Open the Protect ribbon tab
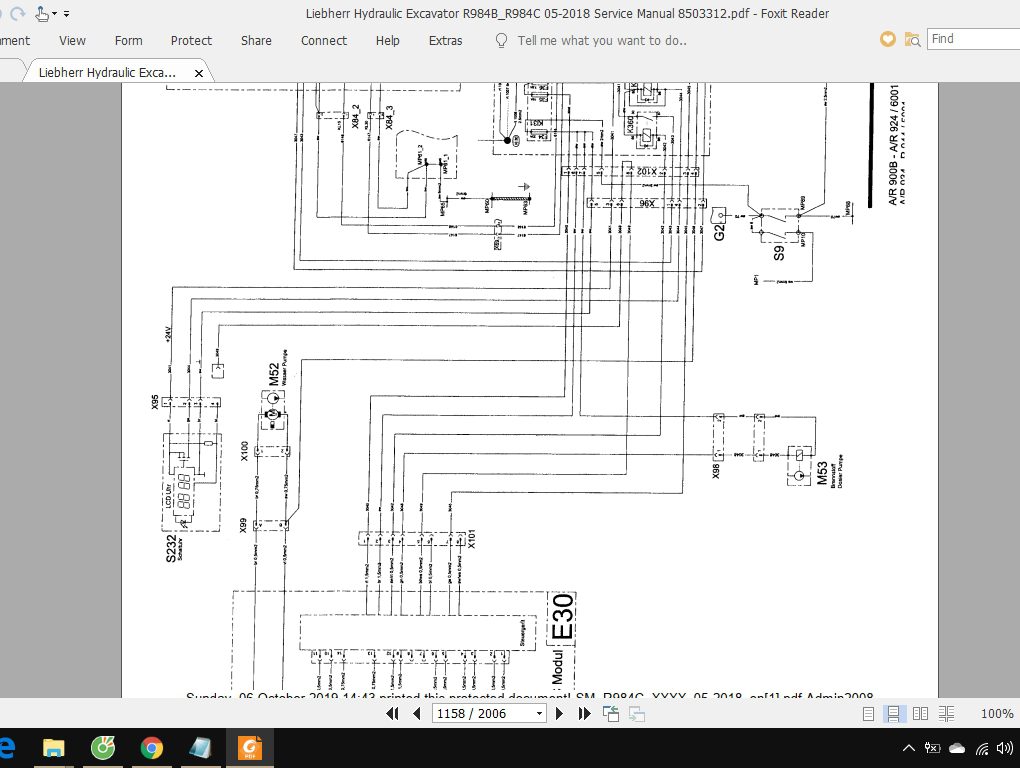 191,40
